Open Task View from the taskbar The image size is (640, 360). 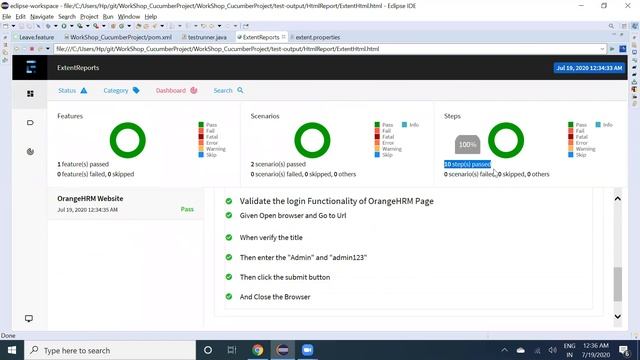(x=232, y=350)
